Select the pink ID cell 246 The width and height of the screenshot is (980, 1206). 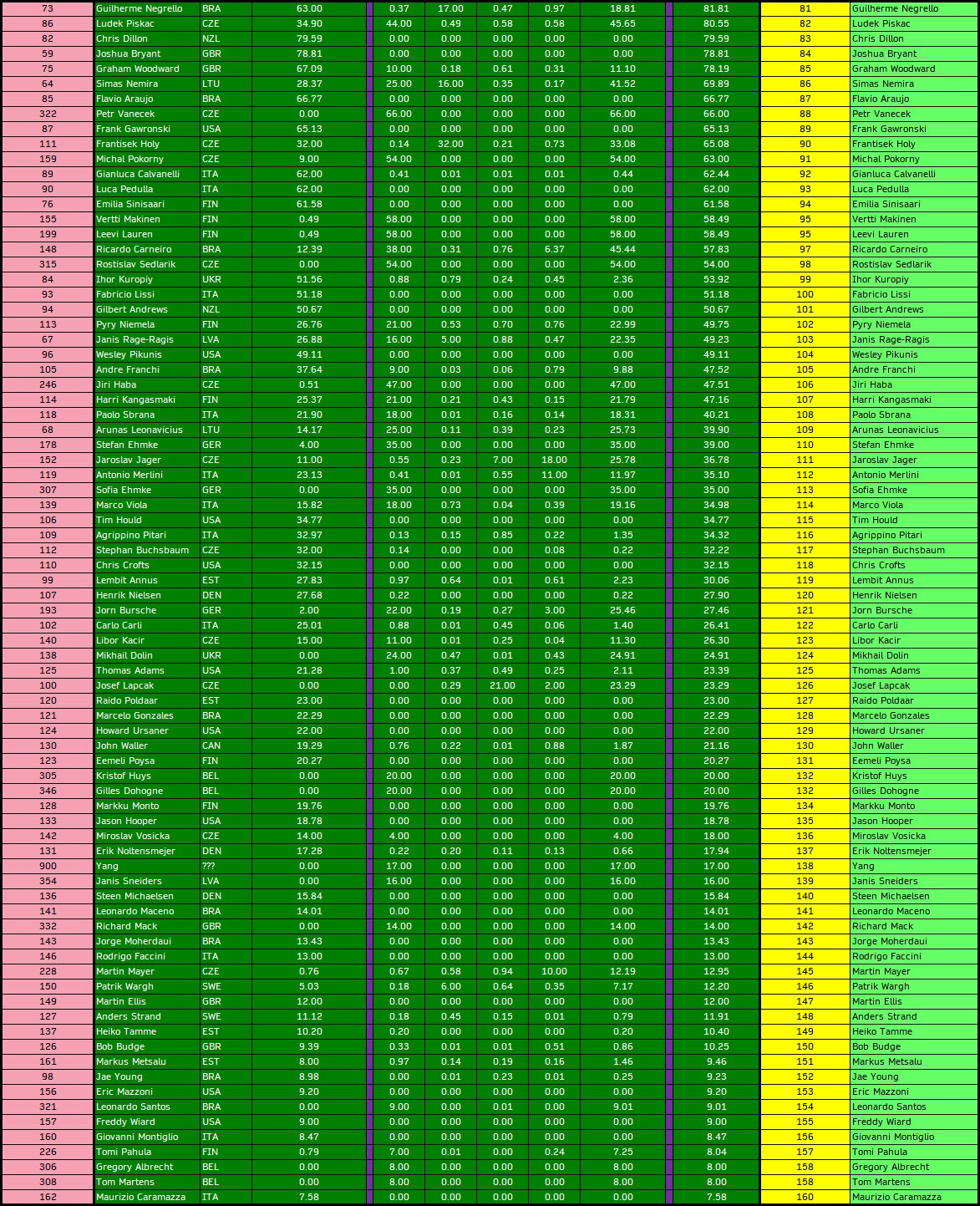click(48, 384)
